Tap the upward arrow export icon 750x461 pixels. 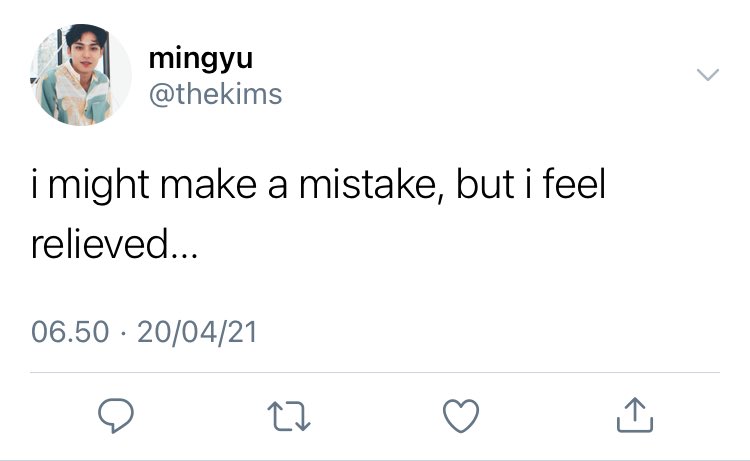click(634, 414)
